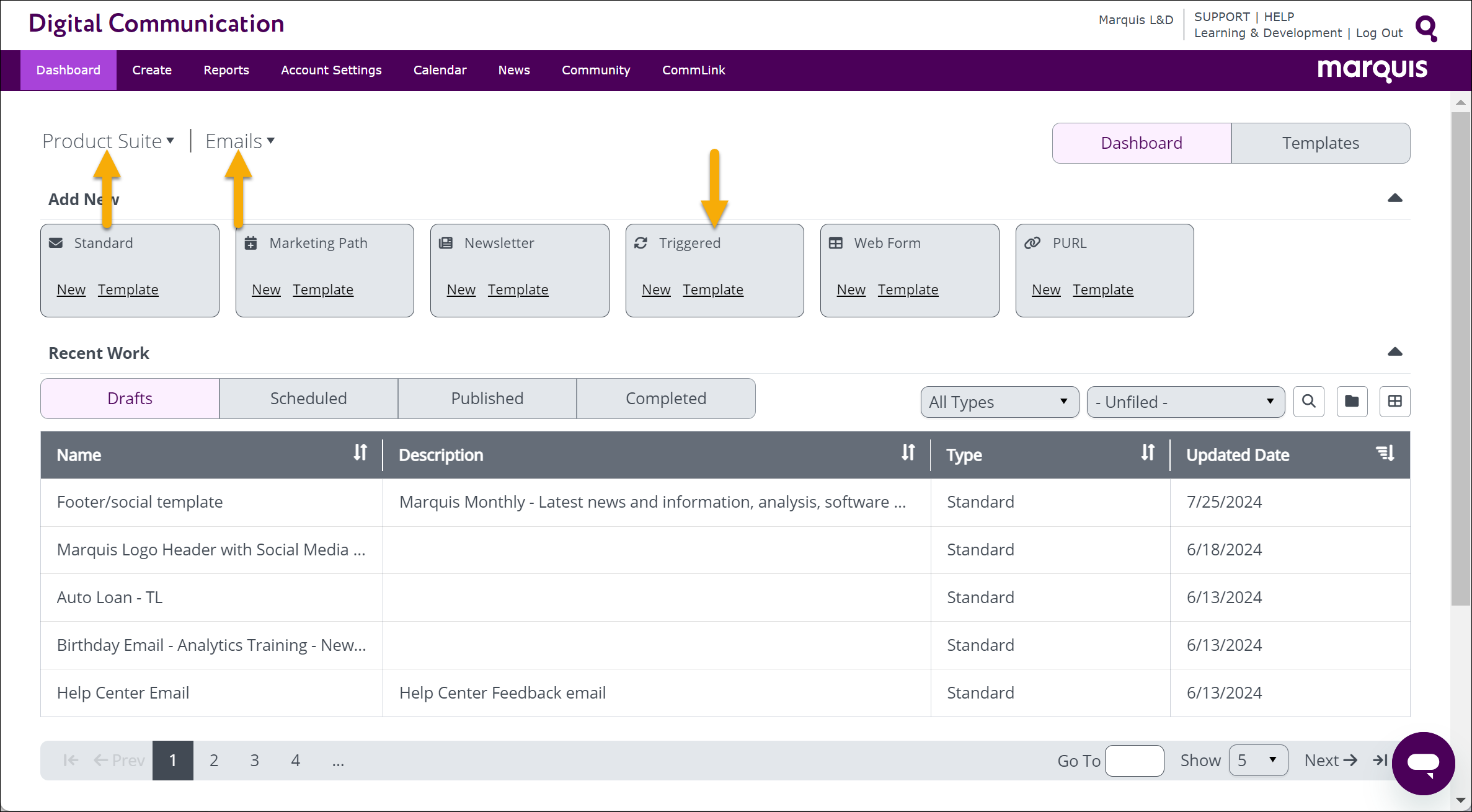
Task: Click the Go To page input
Action: (1134, 761)
